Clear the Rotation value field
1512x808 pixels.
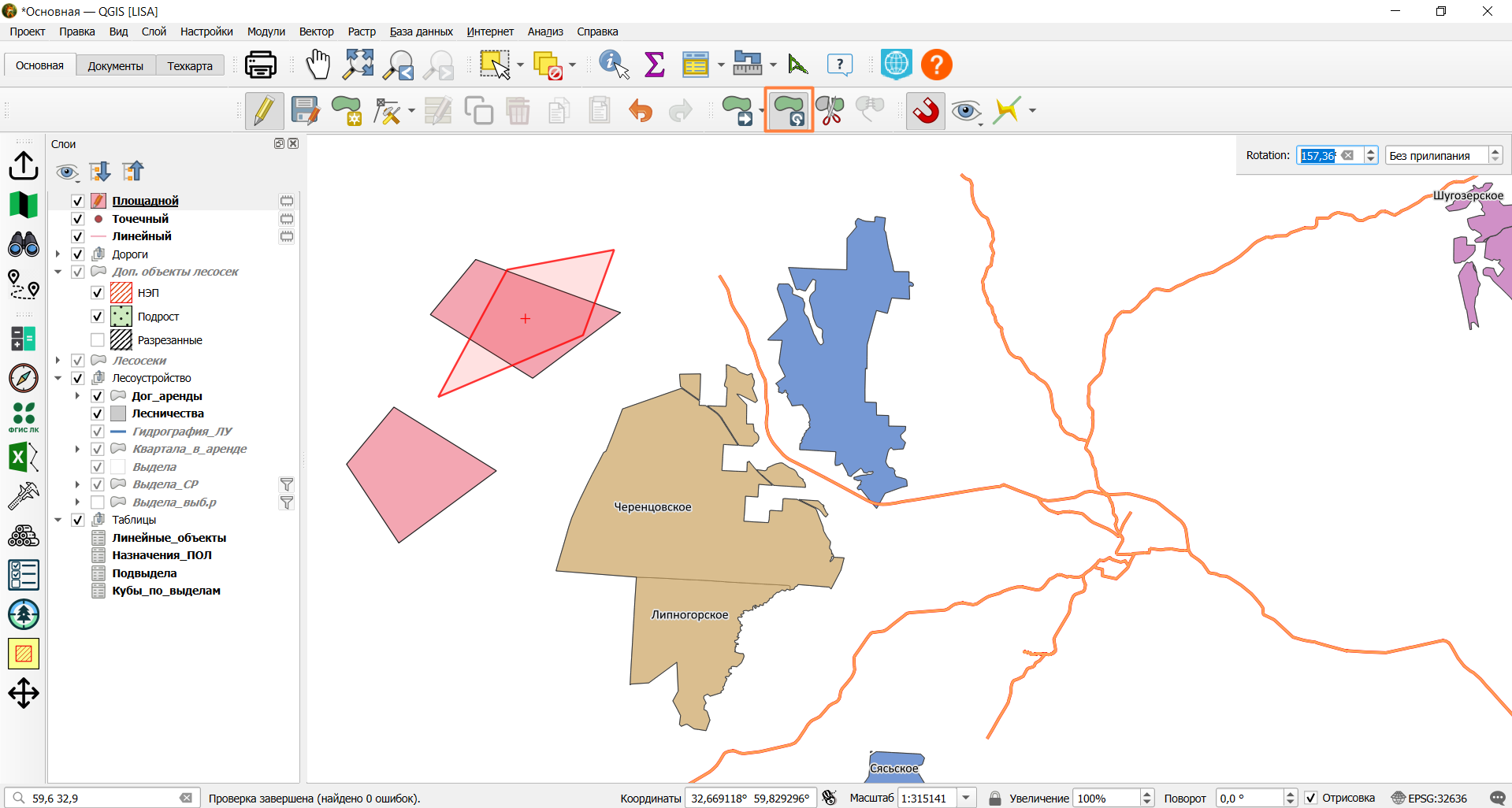[x=1347, y=155]
